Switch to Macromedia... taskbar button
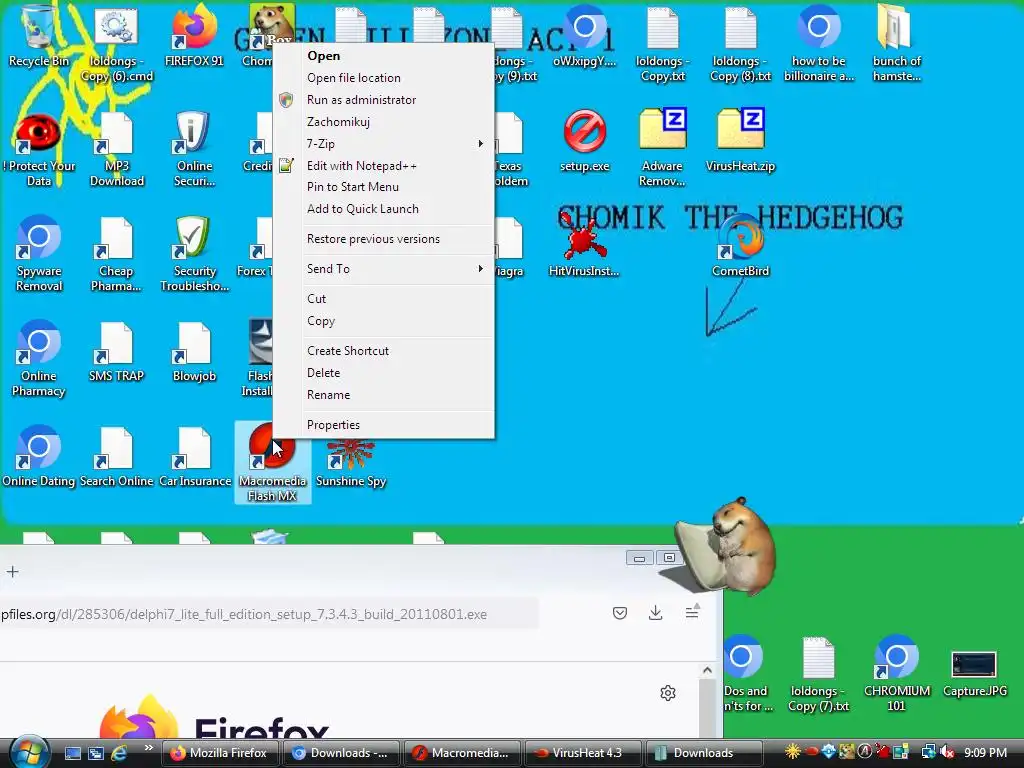The width and height of the screenshot is (1024, 768). point(462,753)
